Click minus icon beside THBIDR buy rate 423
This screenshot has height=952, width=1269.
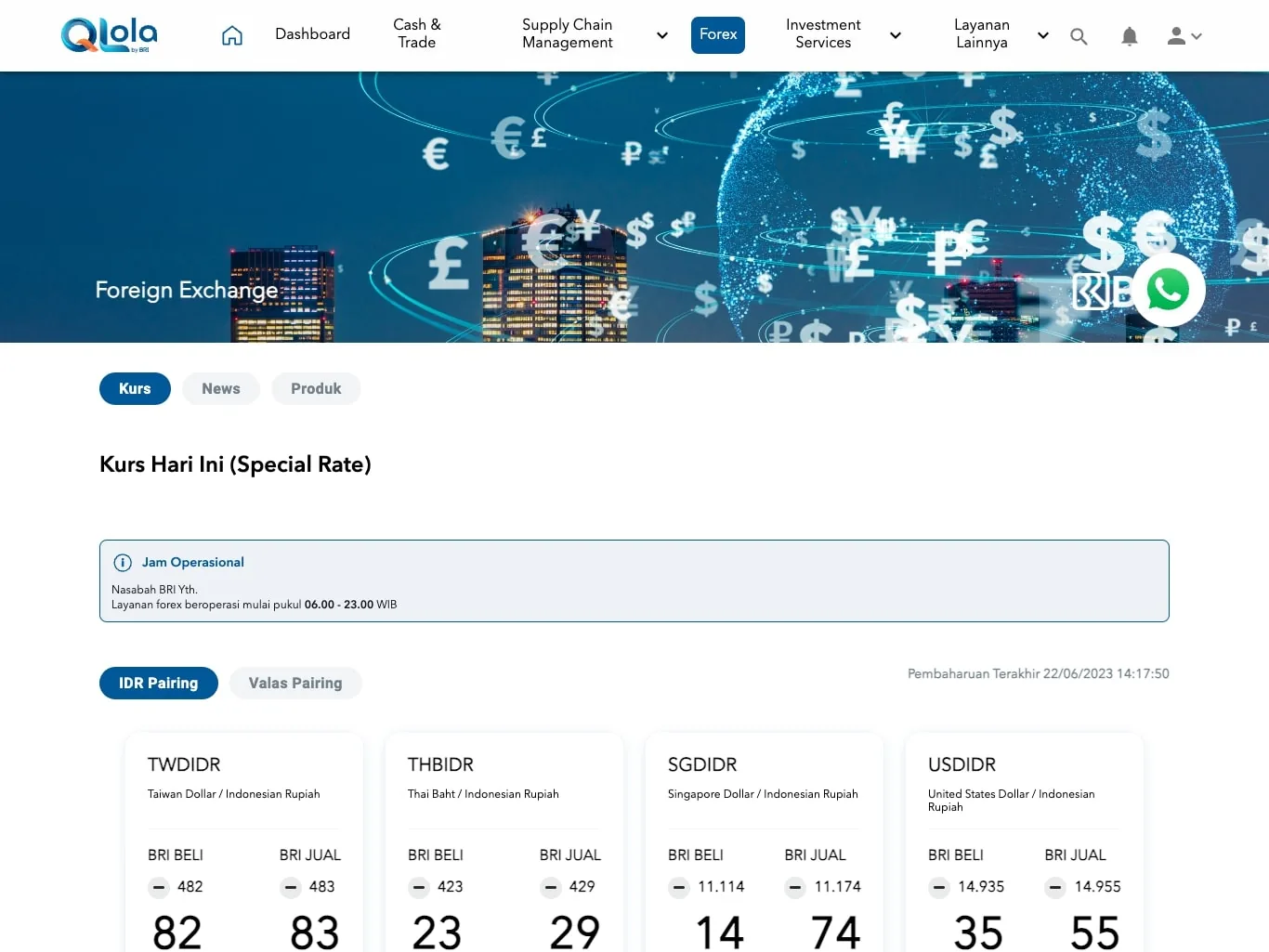(419, 887)
